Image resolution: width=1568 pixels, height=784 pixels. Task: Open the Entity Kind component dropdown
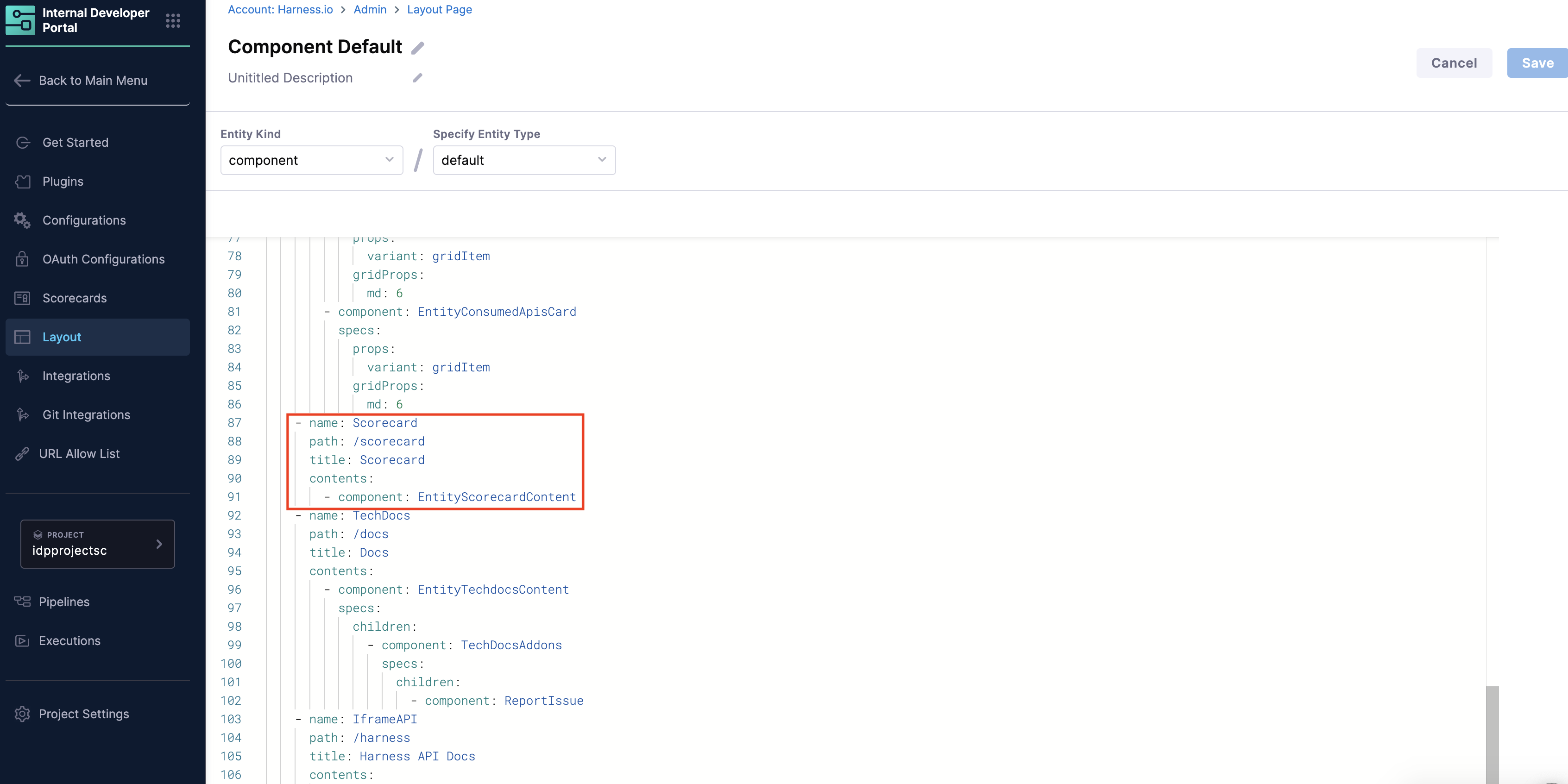pos(311,160)
